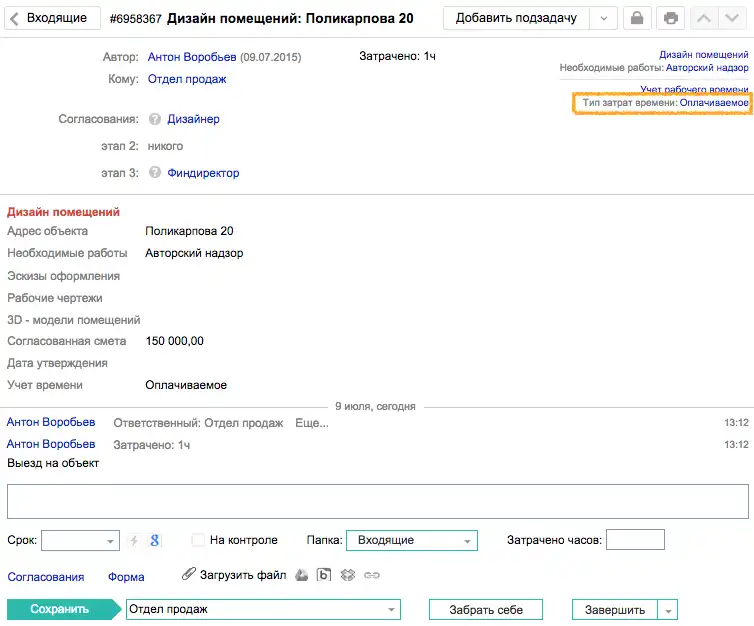Open Антон Воробьев in Ответственный comment row
This screenshot has width=754, height=626.
tap(51, 422)
